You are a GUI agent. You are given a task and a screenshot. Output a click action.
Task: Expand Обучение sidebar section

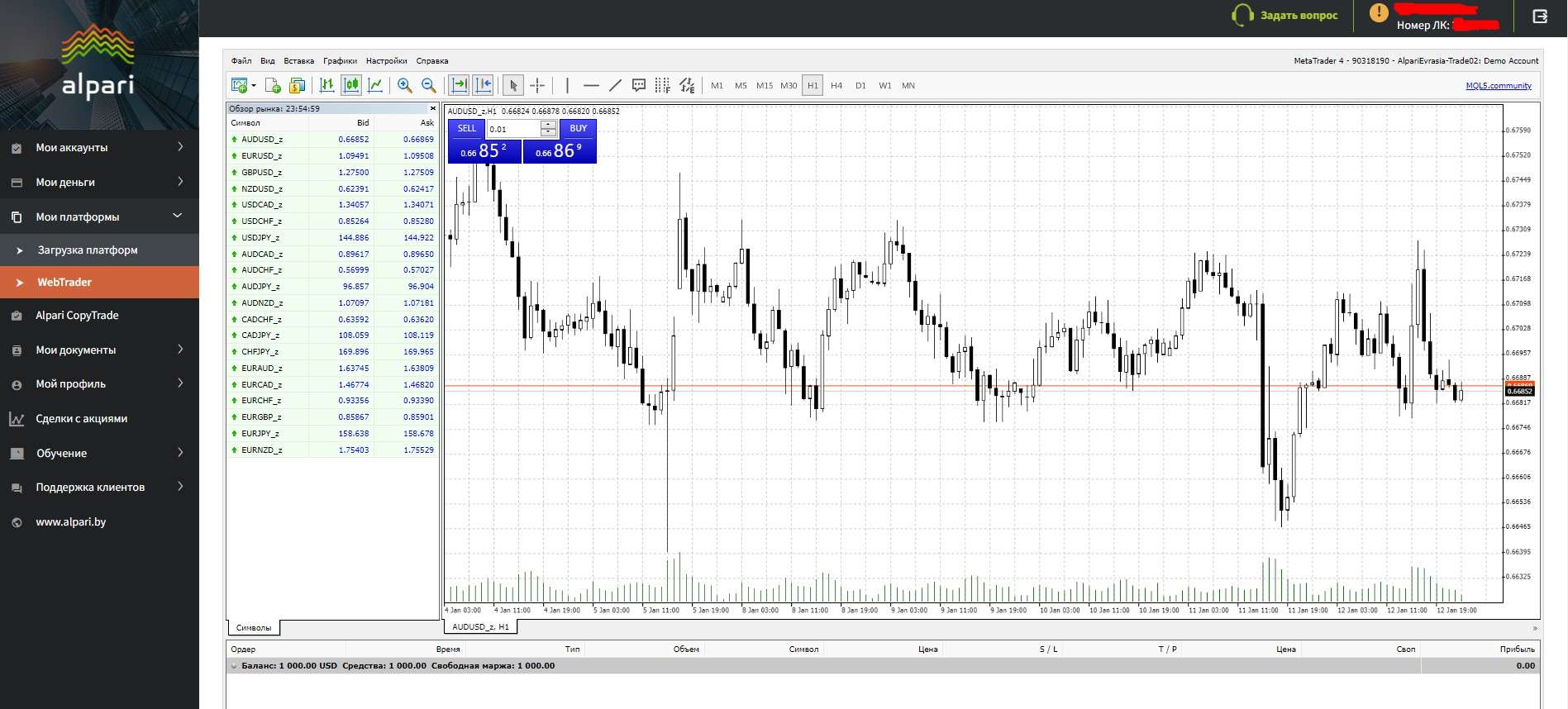[x=99, y=453]
